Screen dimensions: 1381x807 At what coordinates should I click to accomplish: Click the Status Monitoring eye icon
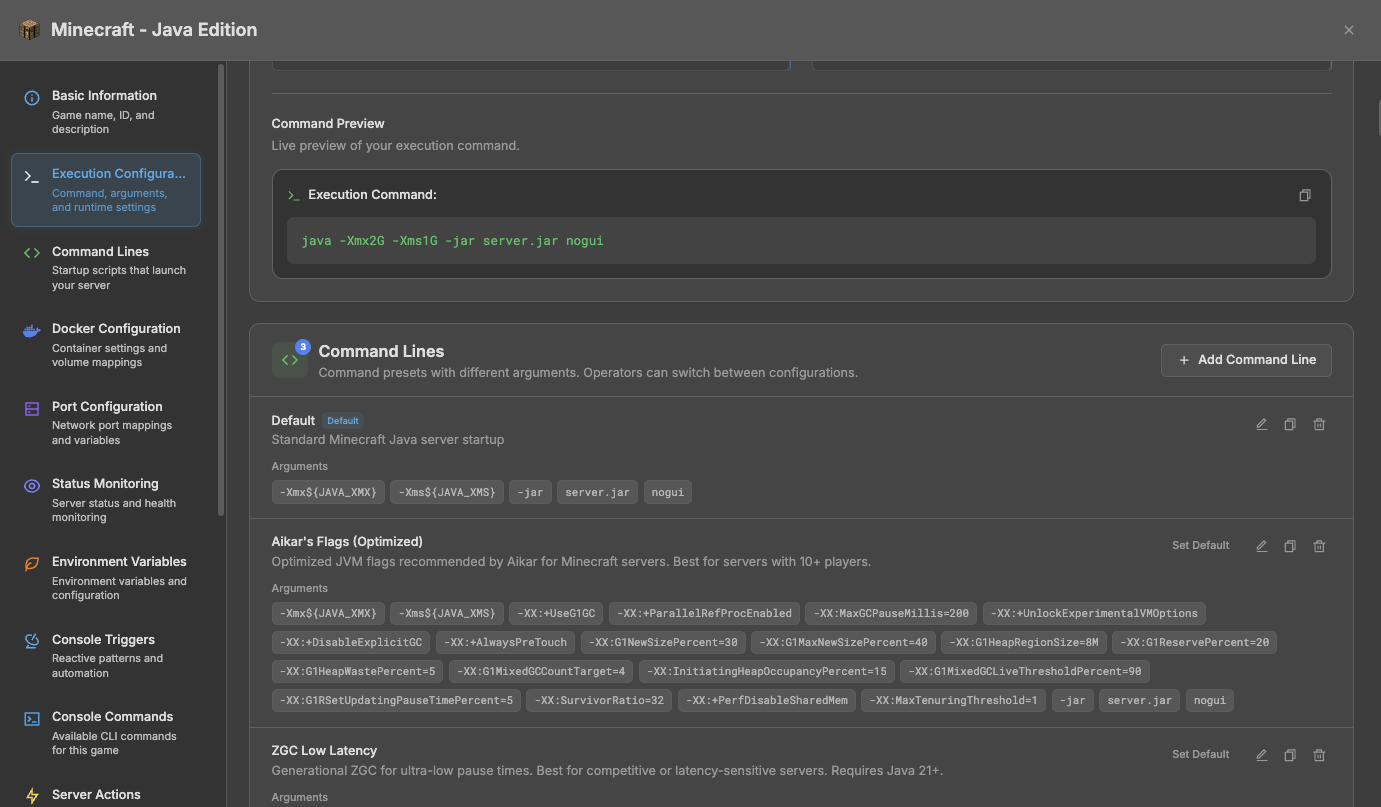click(x=31, y=483)
